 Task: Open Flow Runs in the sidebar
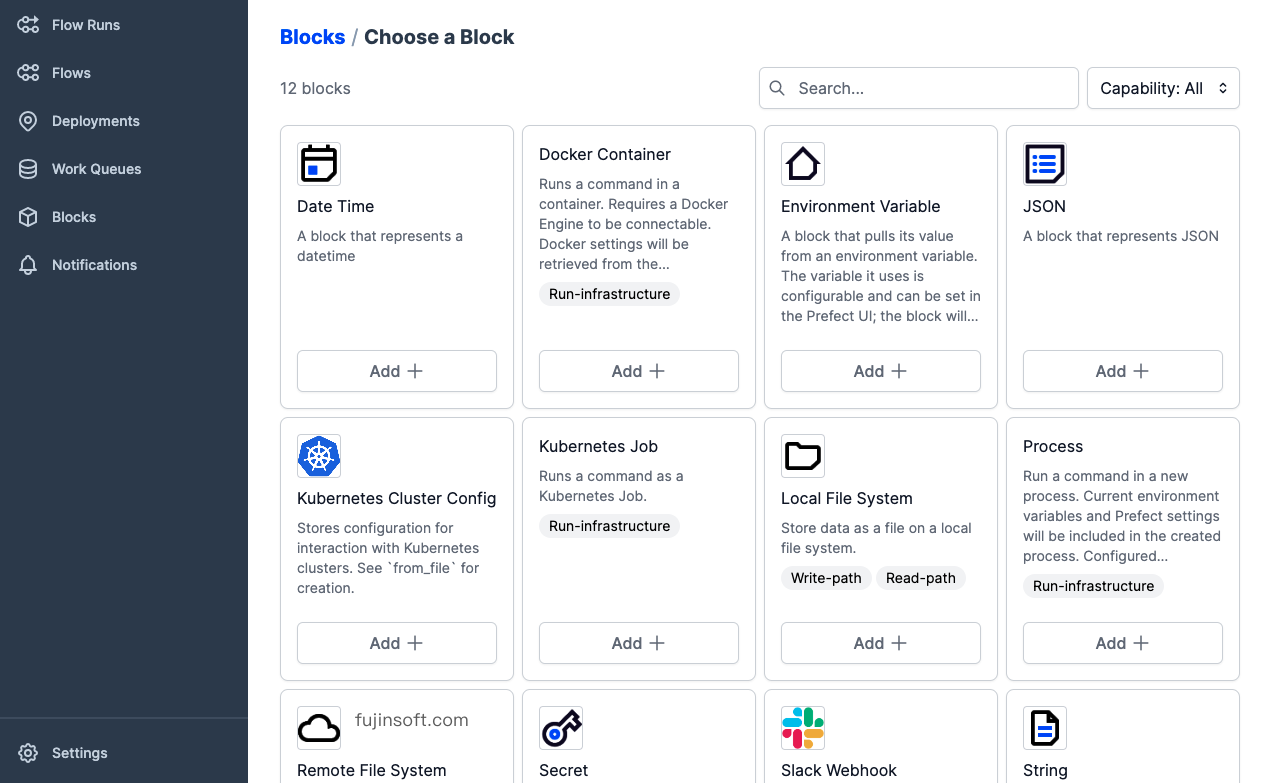[85, 25]
